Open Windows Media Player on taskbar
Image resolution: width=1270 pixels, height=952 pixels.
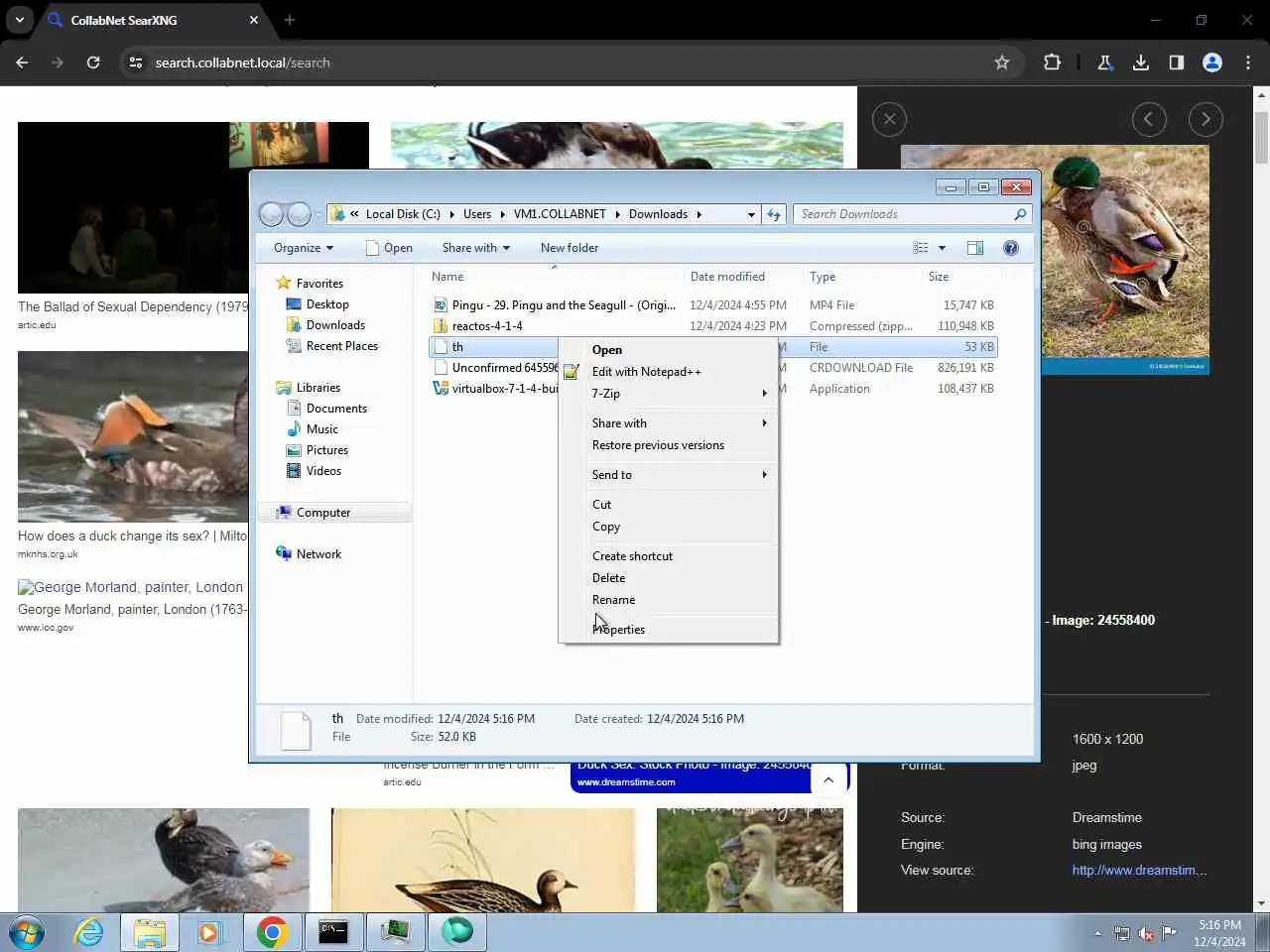point(209,932)
